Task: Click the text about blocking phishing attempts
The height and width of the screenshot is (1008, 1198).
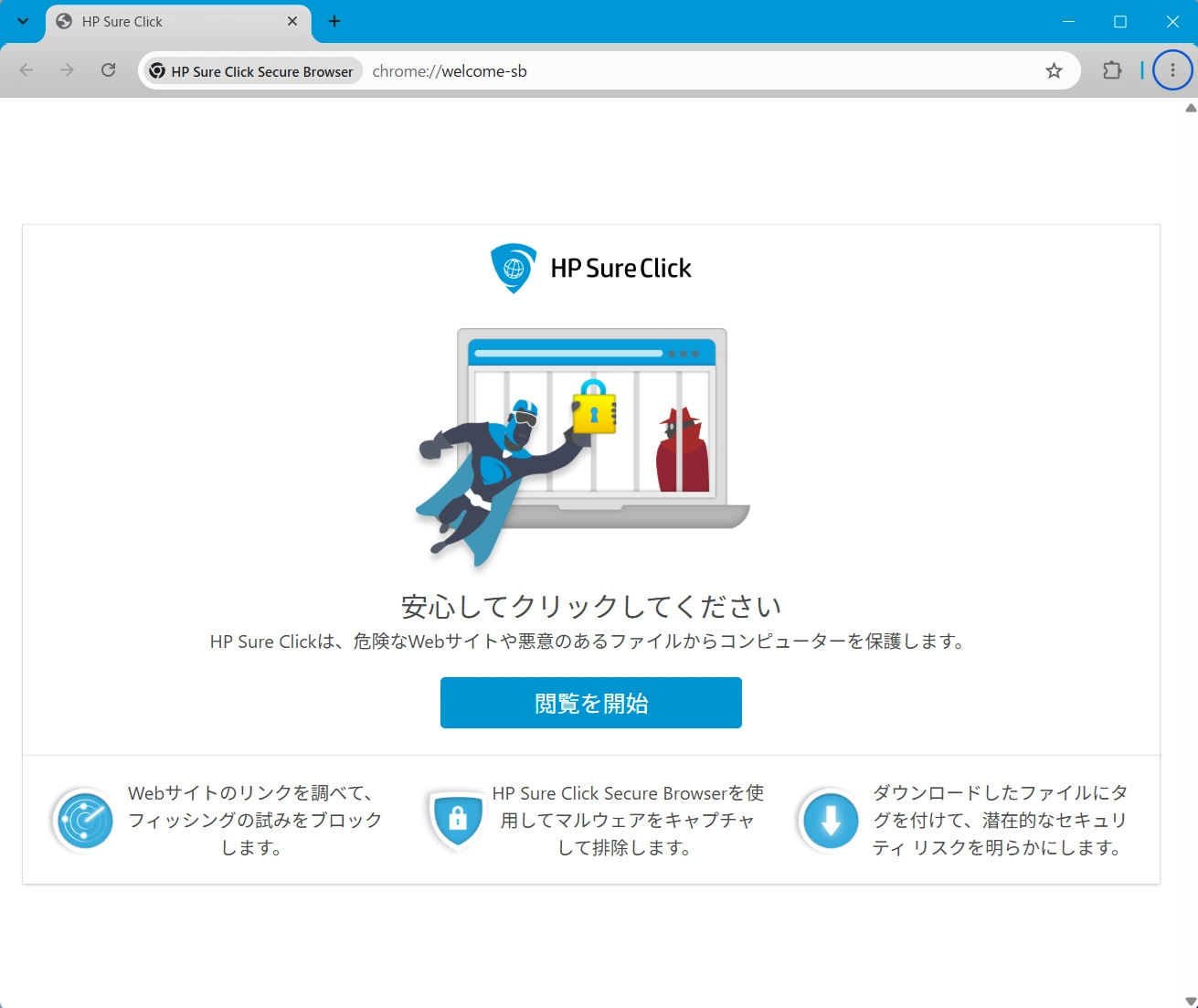Action: [255, 820]
